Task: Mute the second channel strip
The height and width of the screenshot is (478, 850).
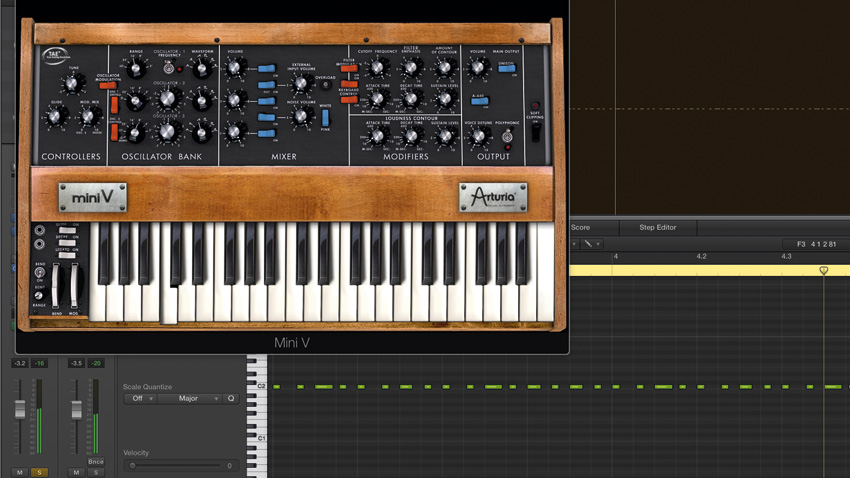Action: pyautogui.click(x=76, y=473)
